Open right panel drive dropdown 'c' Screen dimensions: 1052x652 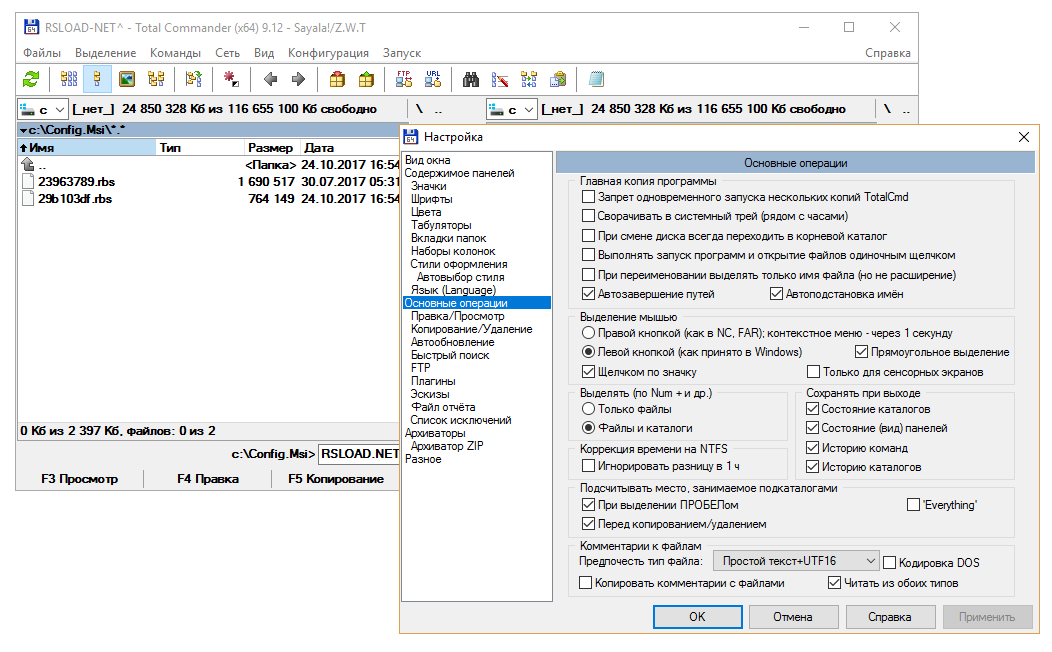512,109
